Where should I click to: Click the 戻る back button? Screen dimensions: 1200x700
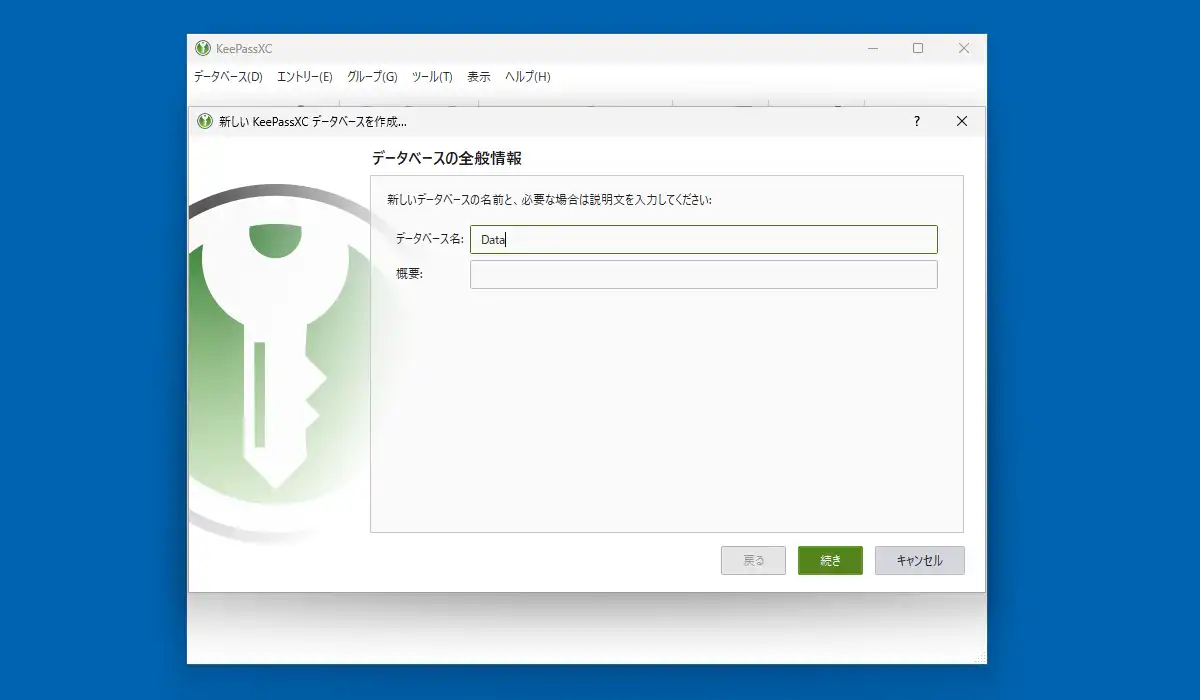[753, 561]
